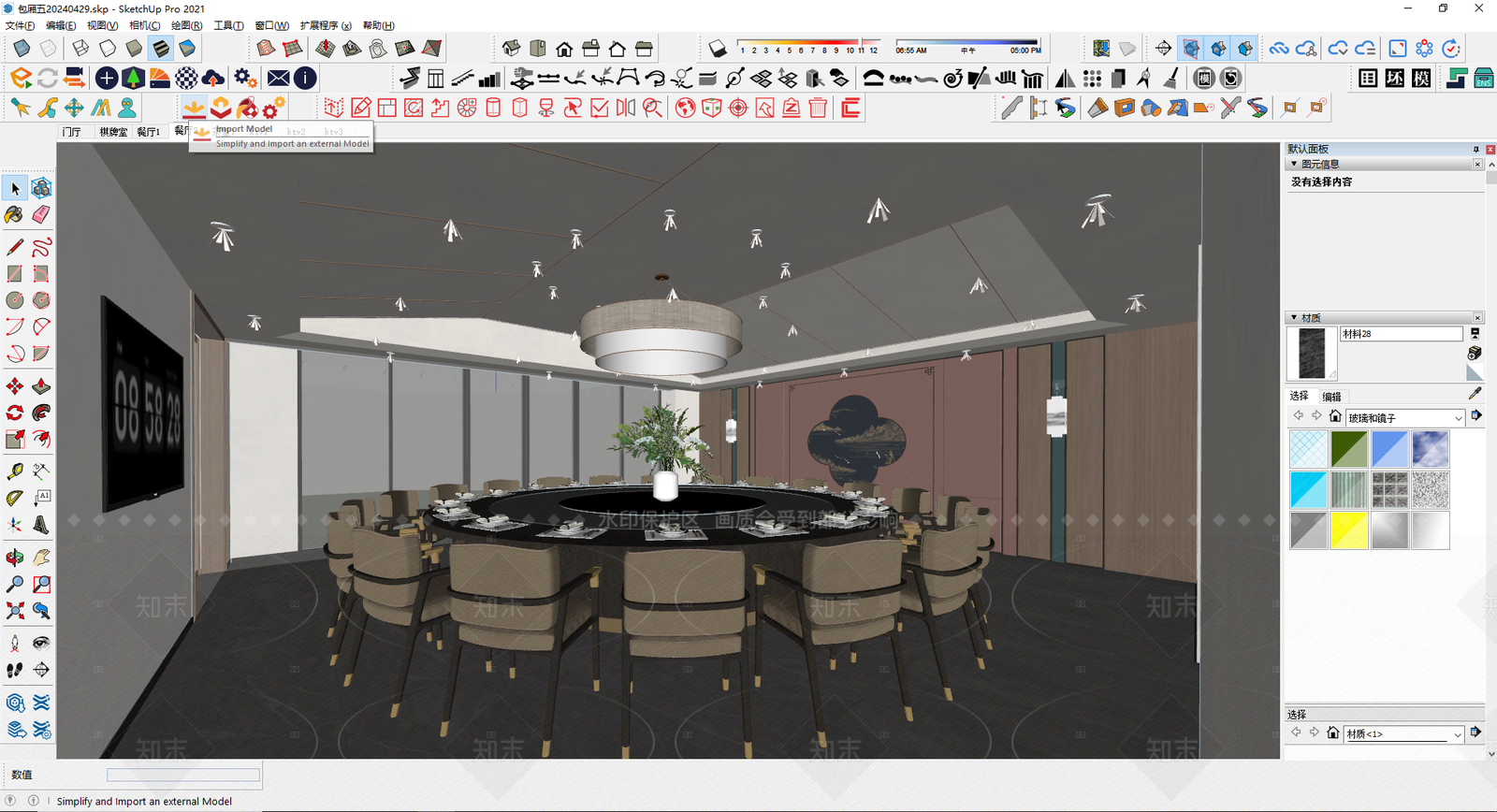This screenshot has width=1497, height=812.
Task: Collapse the 图元信息 panel
Action: (1294, 164)
